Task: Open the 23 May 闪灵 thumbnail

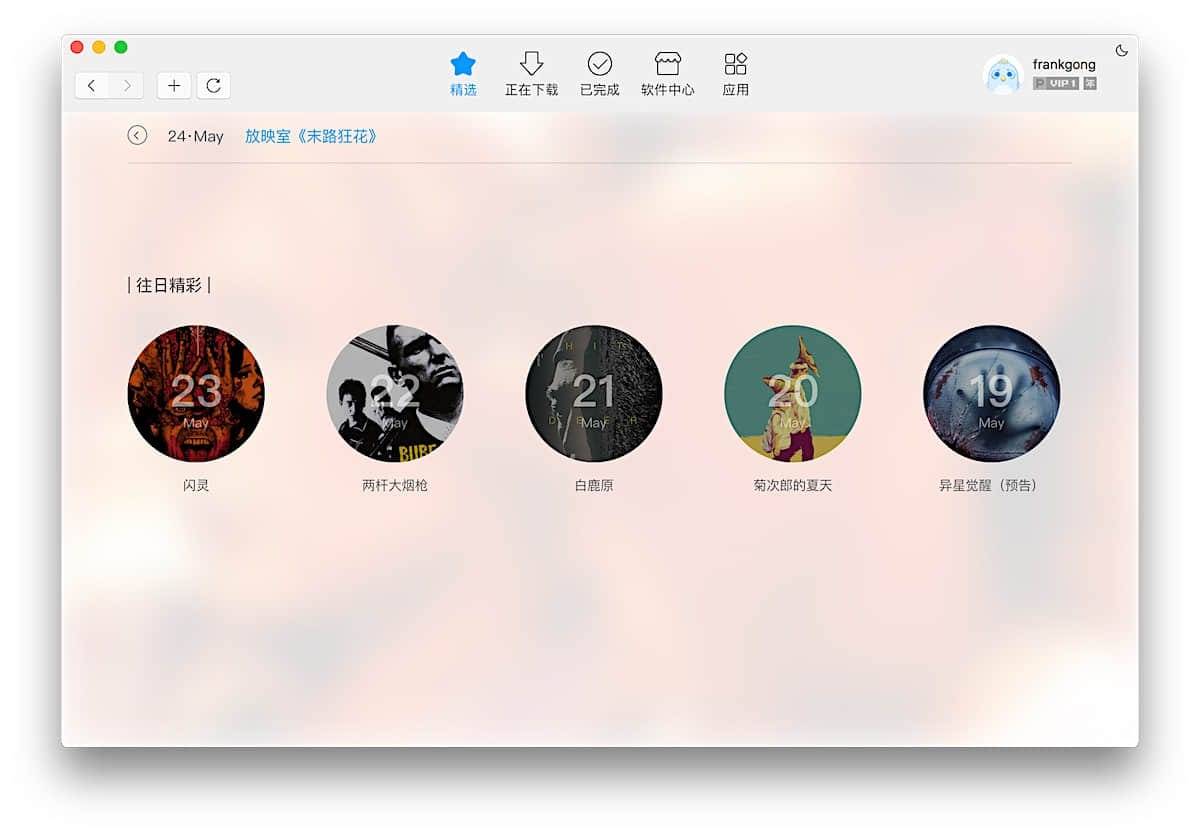Action: (196, 393)
